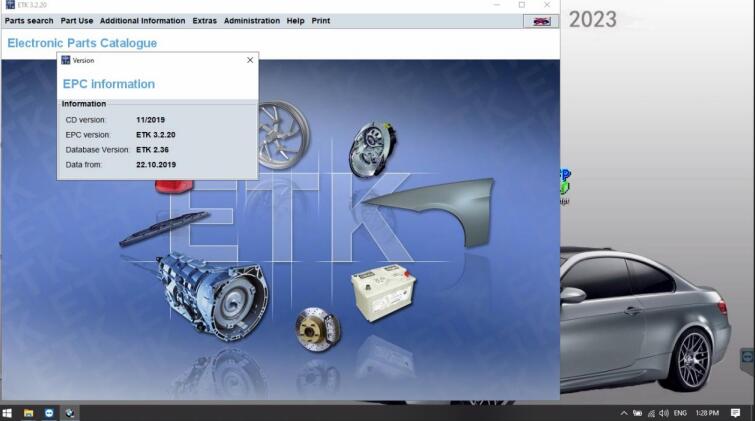The height and width of the screenshot is (421, 755).
Task: Open the Parts search menu
Action: click(29, 21)
